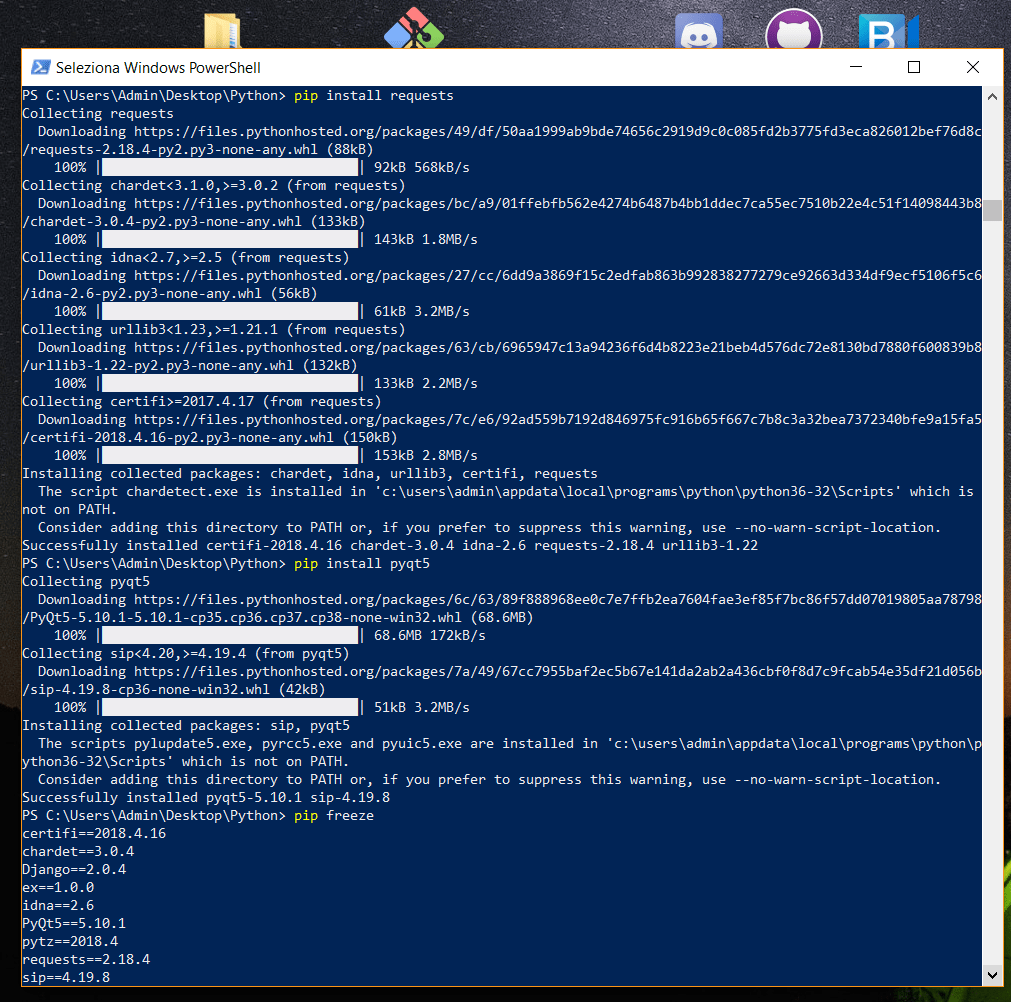Click the 'chardet==3.0.4' freeze entry

pos(78,852)
